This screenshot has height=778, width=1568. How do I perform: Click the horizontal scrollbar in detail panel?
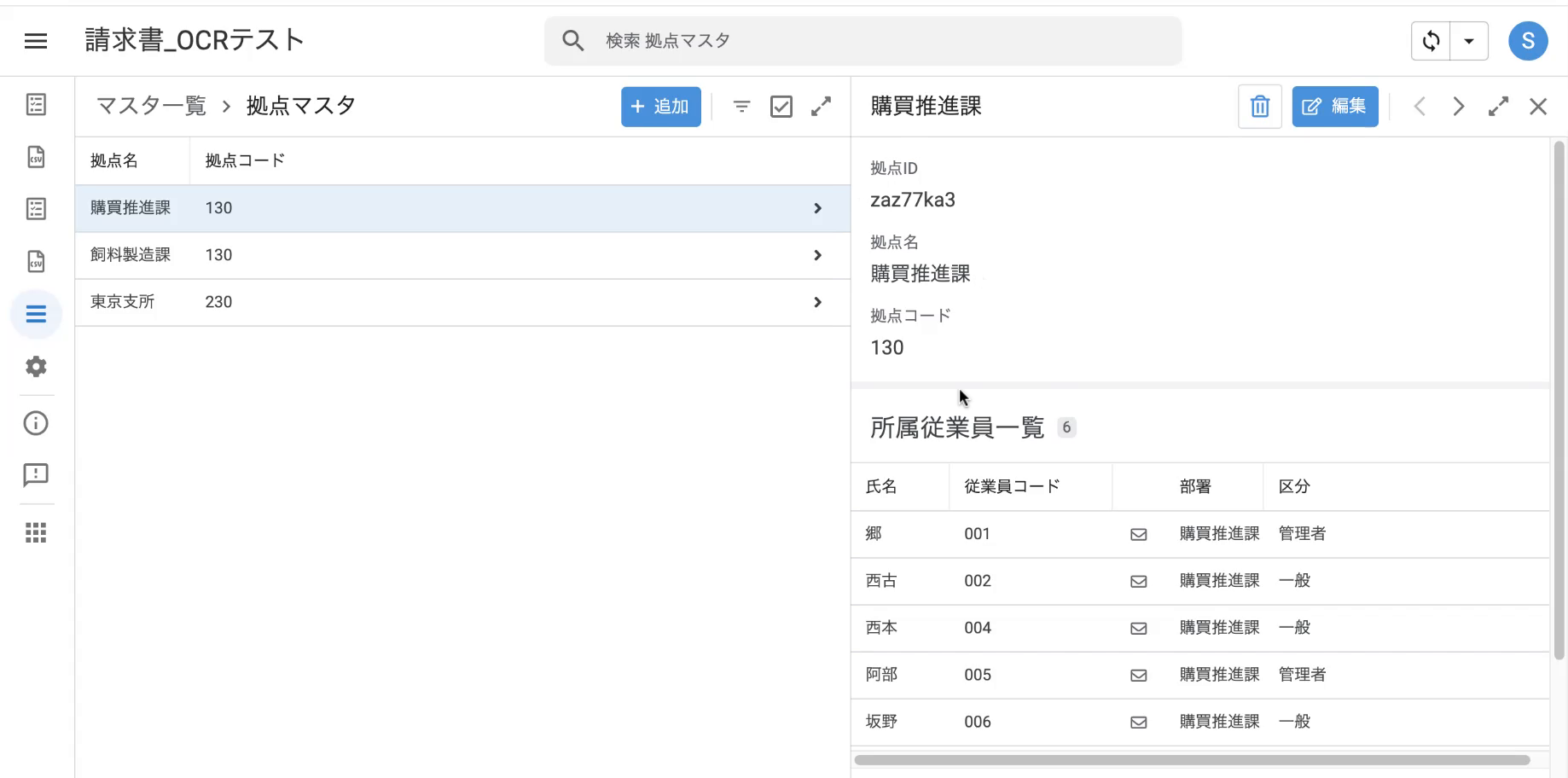tap(1192, 760)
